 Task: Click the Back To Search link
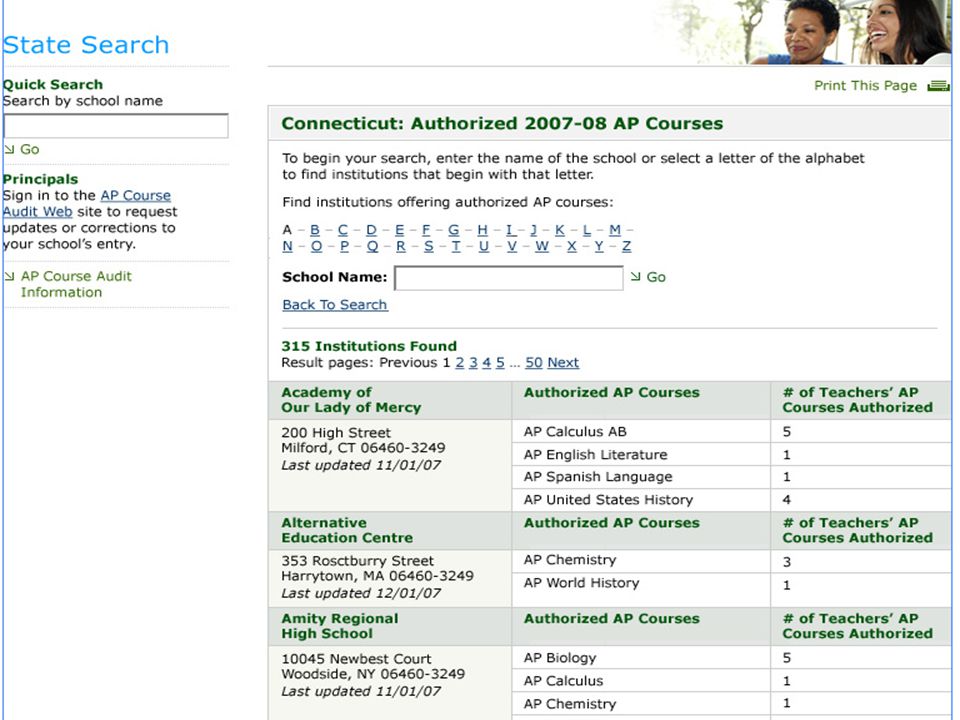tap(335, 305)
